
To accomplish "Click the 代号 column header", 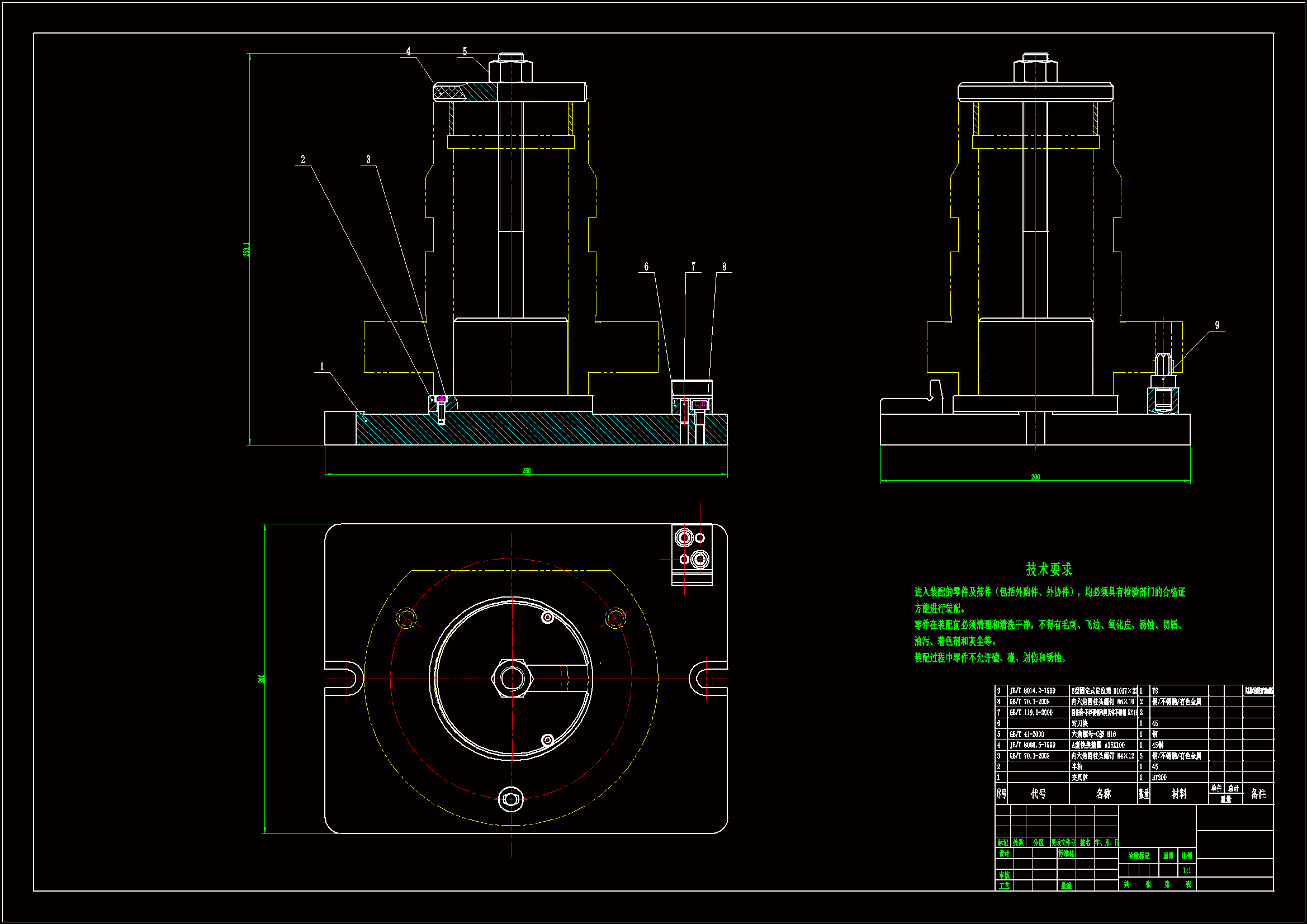I will (x=1038, y=794).
